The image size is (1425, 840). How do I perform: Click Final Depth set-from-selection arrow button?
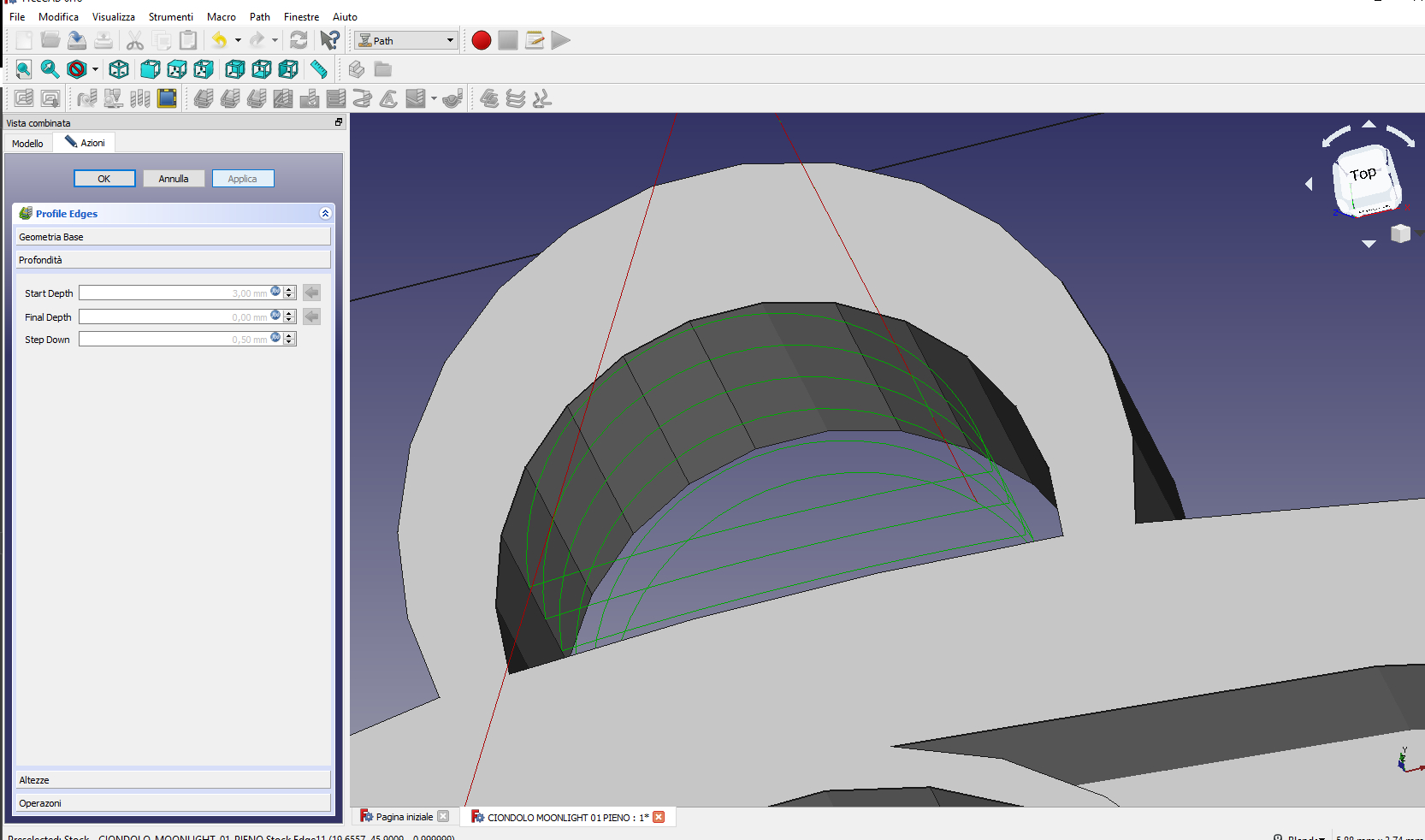(x=311, y=316)
